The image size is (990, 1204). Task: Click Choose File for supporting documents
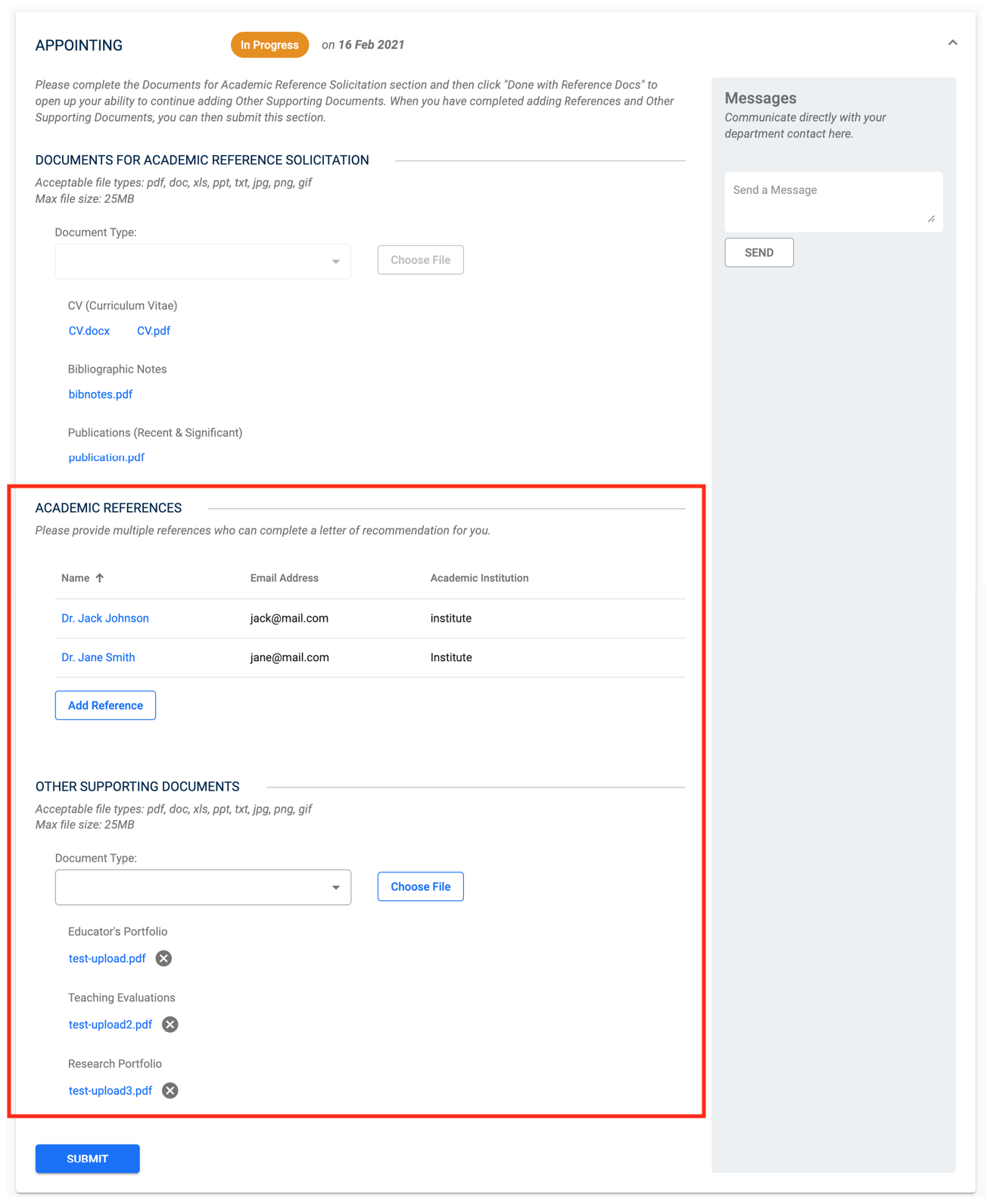point(421,887)
